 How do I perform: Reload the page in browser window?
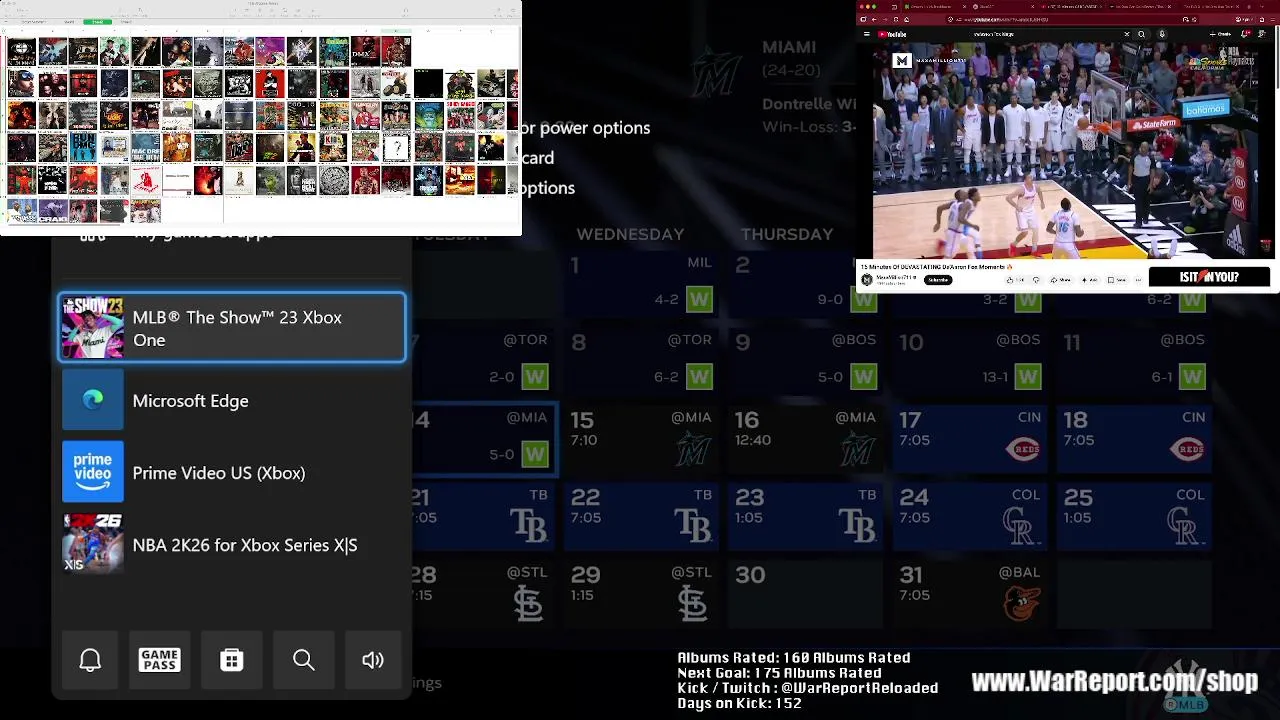(x=896, y=19)
